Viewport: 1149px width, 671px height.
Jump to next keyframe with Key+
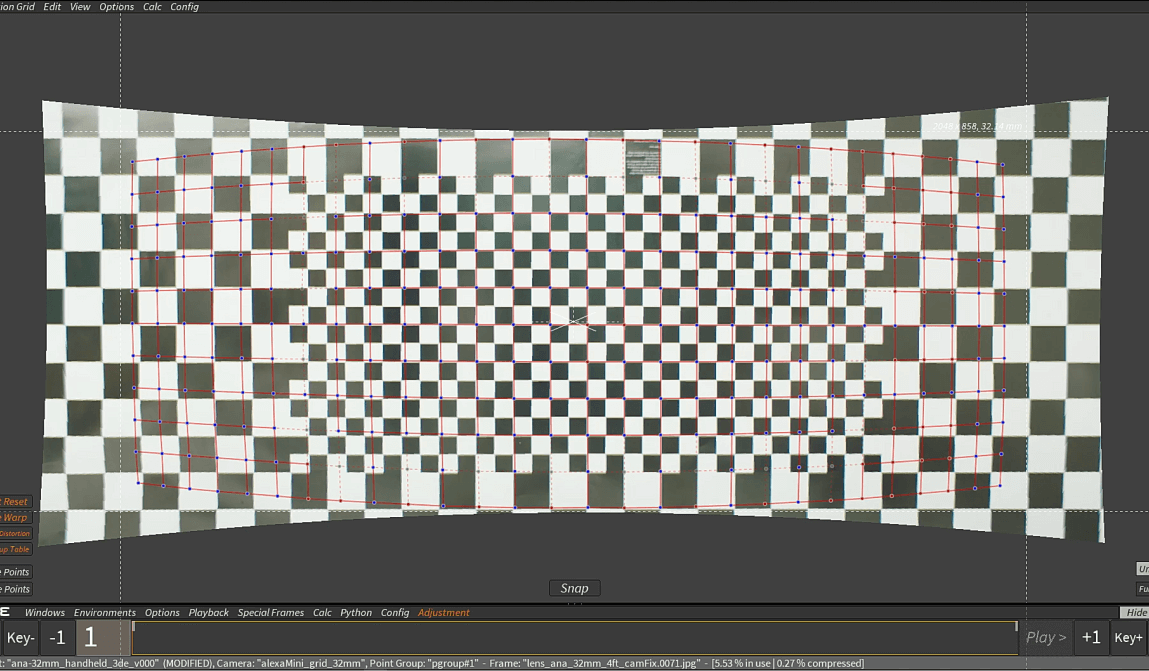[x=1128, y=638]
